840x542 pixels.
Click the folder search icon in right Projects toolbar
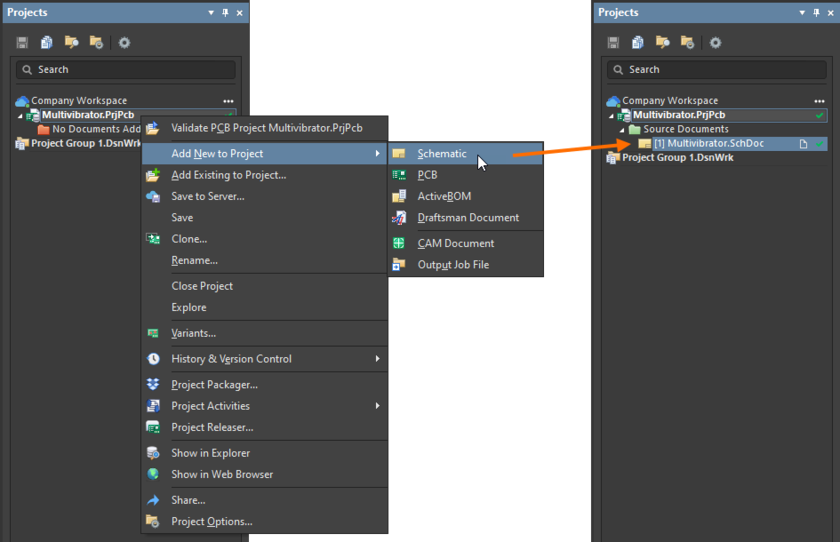tap(662, 42)
